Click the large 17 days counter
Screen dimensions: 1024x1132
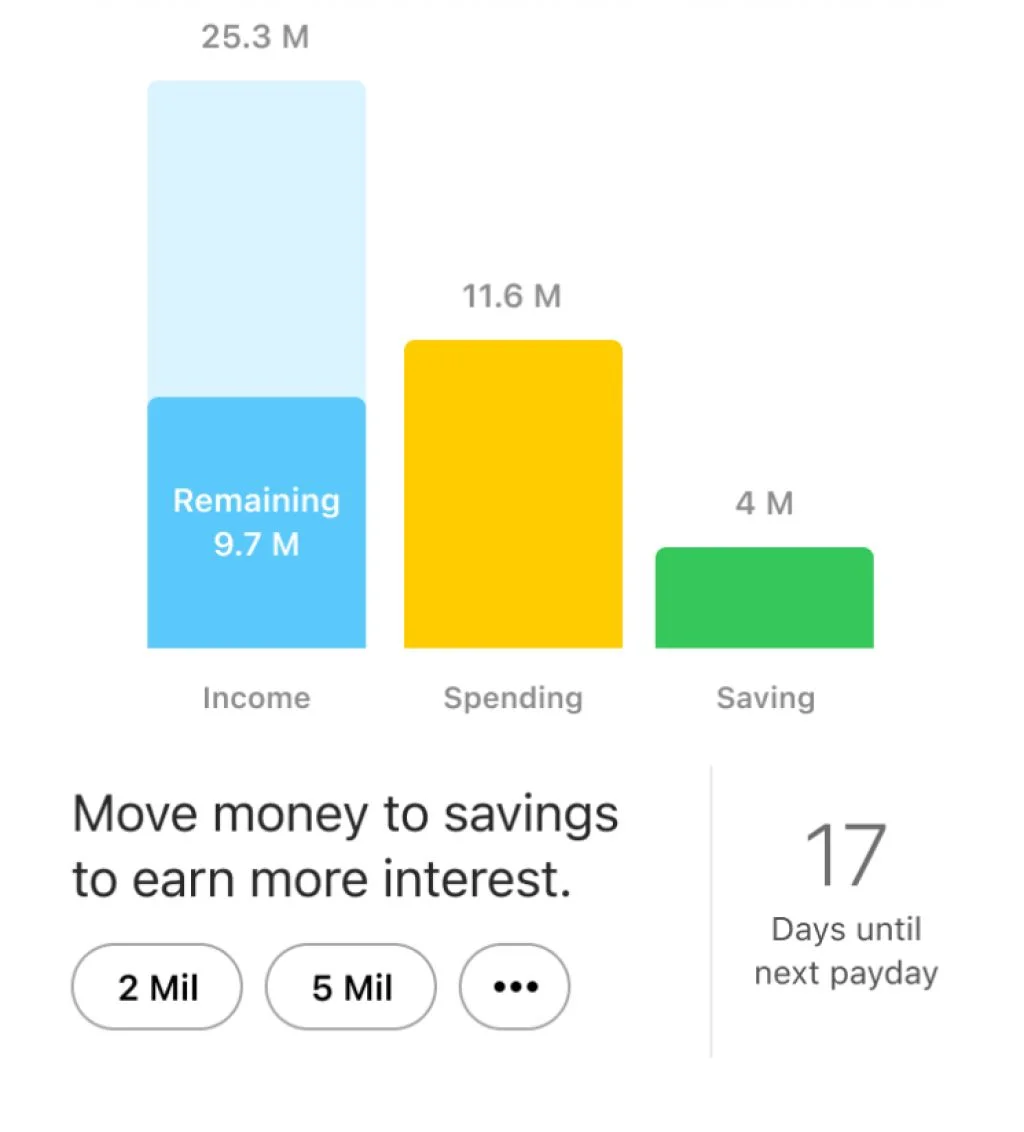click(846, 856)
